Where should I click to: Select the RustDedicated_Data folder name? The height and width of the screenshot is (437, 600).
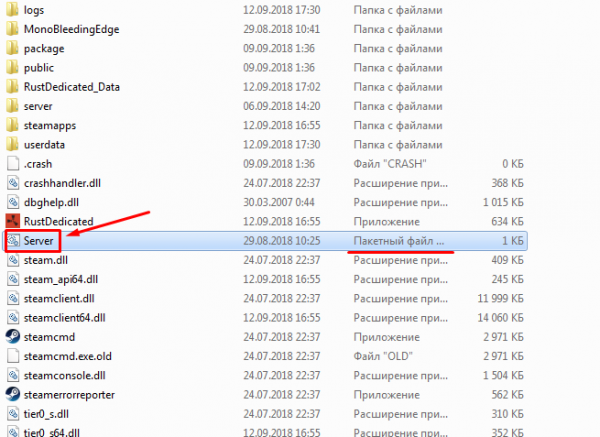[72, 87]
